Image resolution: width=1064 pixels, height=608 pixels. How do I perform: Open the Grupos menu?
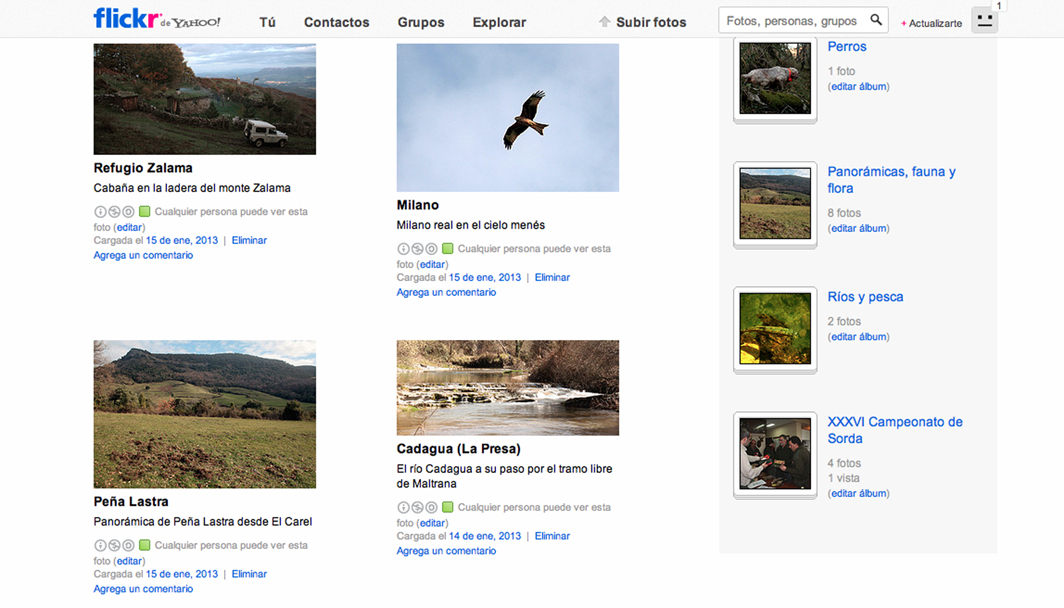[421, 22]
